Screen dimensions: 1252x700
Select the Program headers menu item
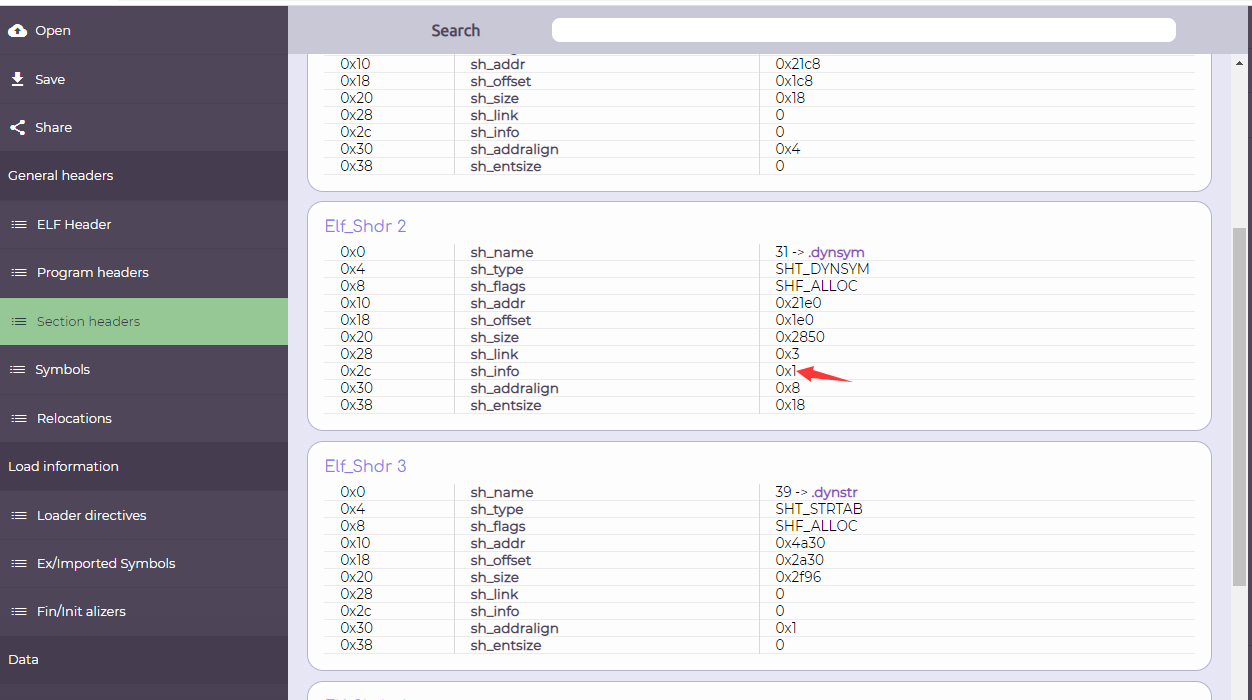click(x=92, y=273)
